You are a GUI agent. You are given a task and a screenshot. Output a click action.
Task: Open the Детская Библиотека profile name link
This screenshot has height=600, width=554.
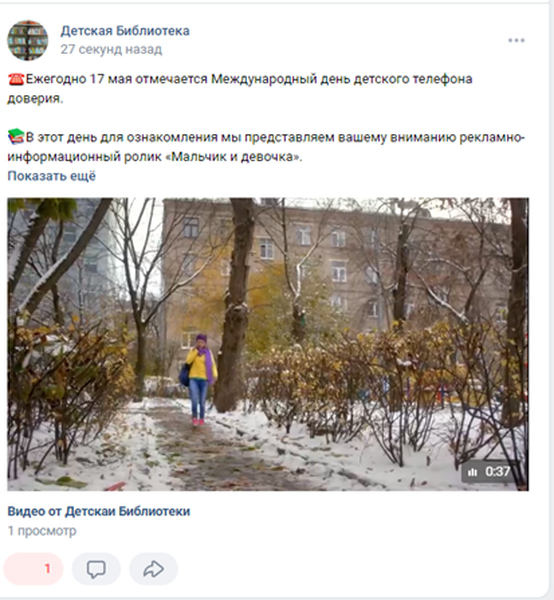[x=125, y=31]
